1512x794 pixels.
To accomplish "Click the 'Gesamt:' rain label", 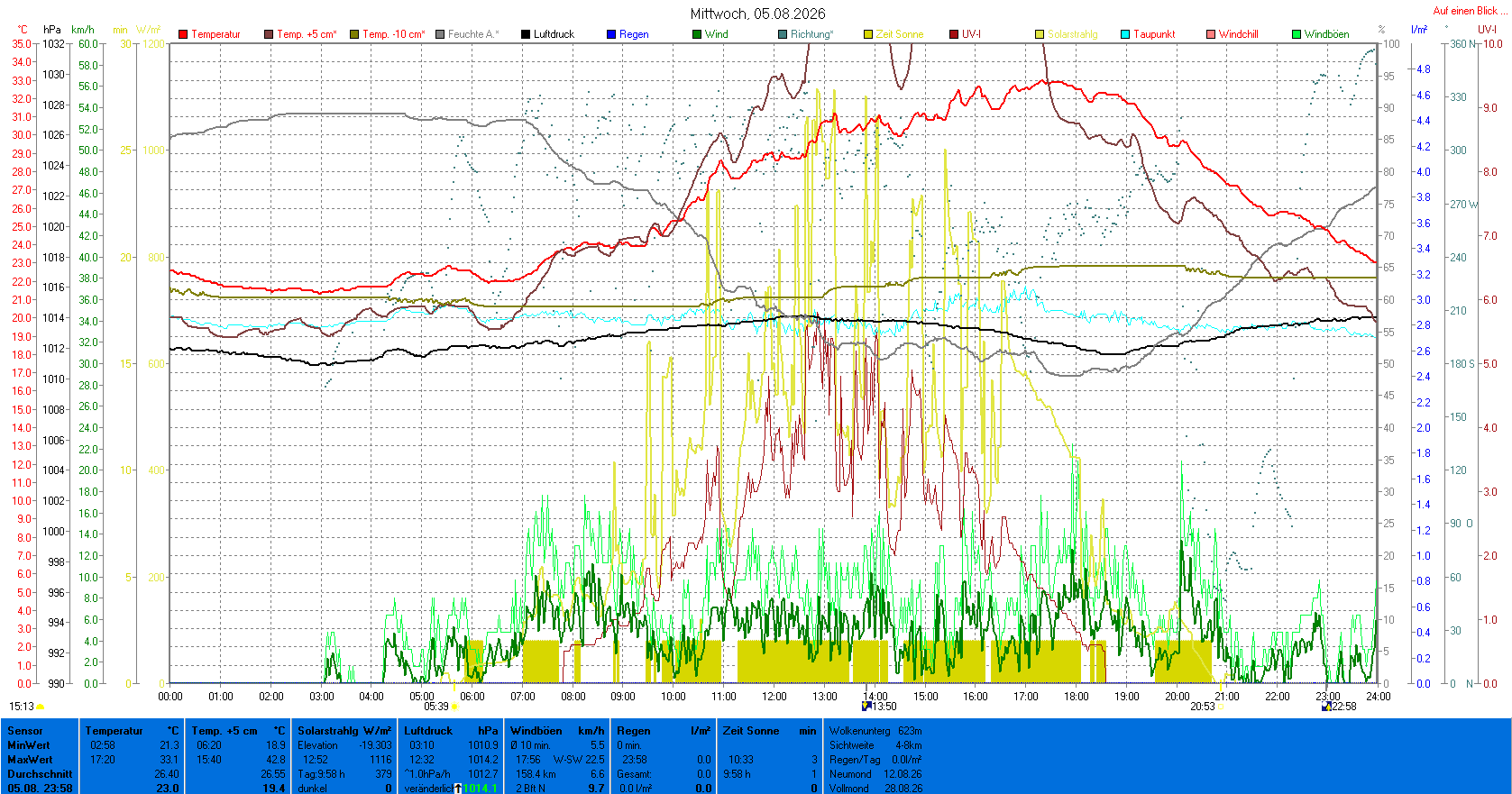I will 634,774.
